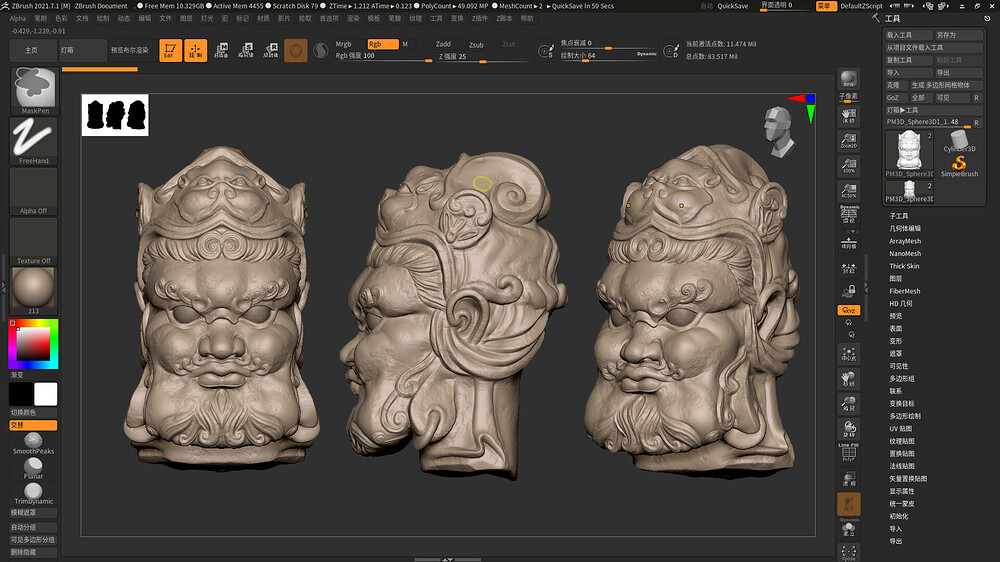Click the Move view hand icon
This screenshot has width=1000, height=562.
point(849,379)
